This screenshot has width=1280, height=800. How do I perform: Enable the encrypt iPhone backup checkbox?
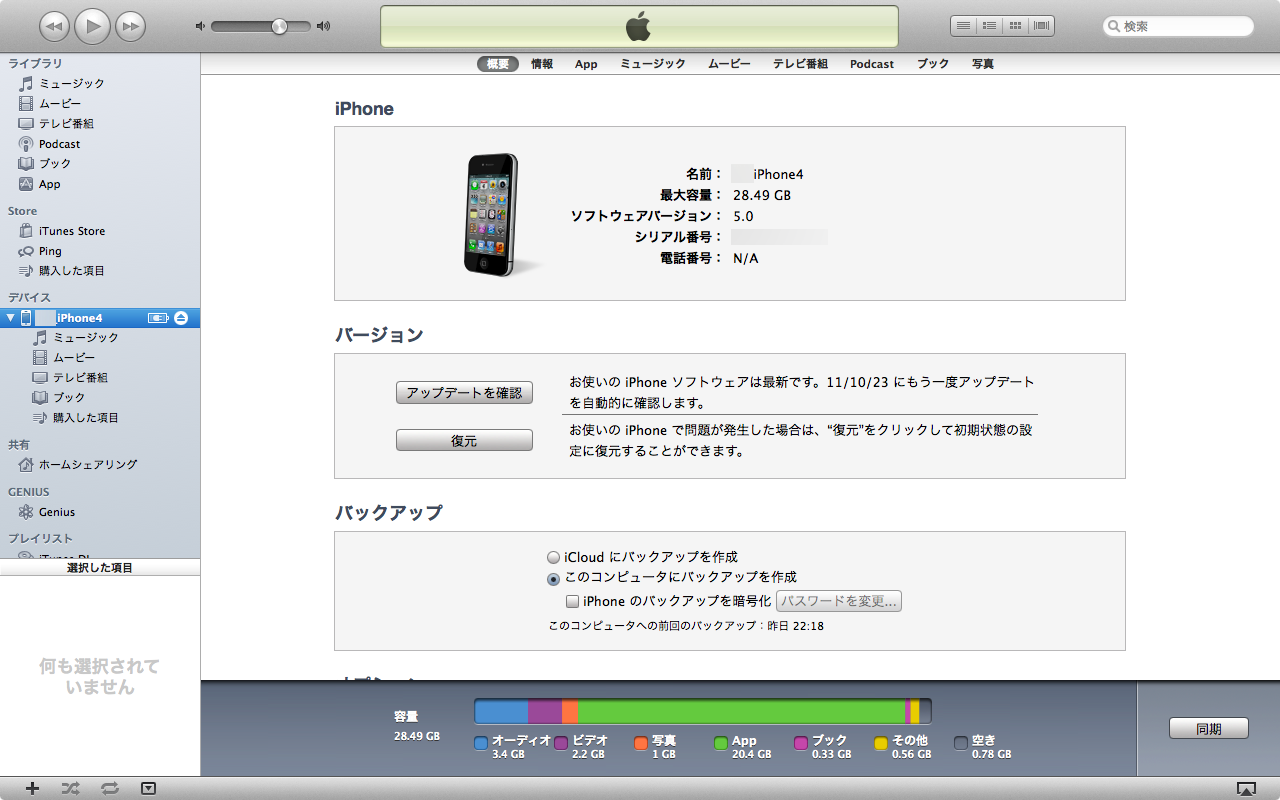(572, 602)
